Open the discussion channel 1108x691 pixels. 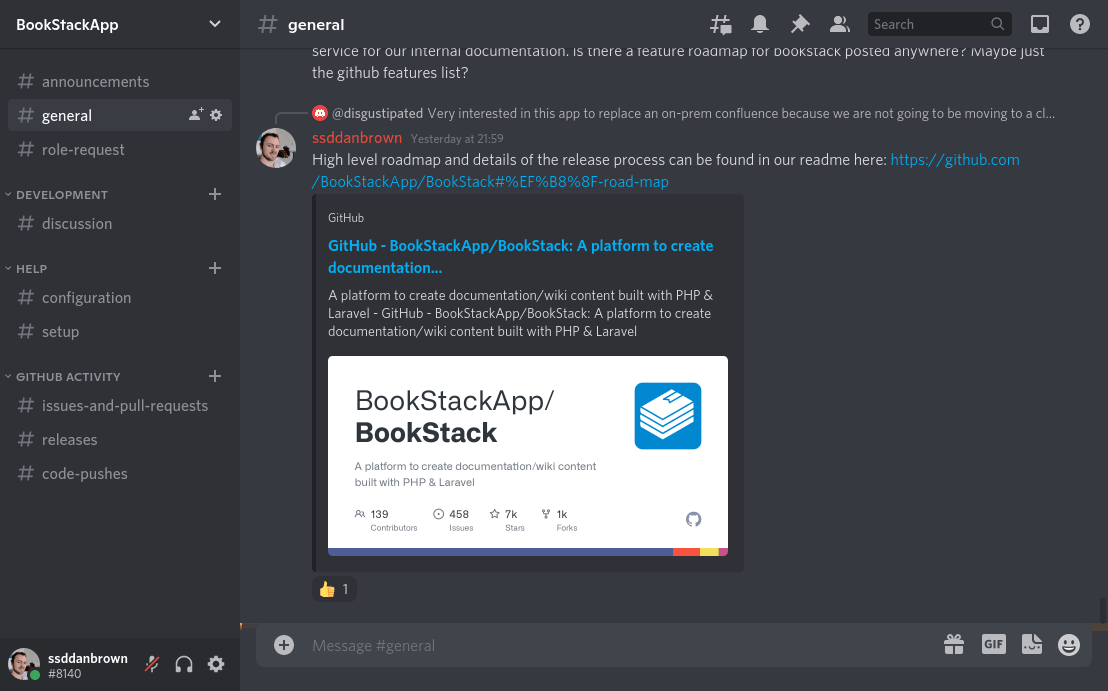[x=119, y=223]
